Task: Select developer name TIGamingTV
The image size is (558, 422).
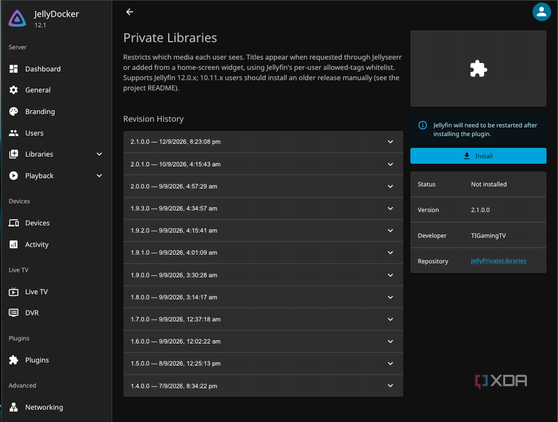Action: [488, 236]
